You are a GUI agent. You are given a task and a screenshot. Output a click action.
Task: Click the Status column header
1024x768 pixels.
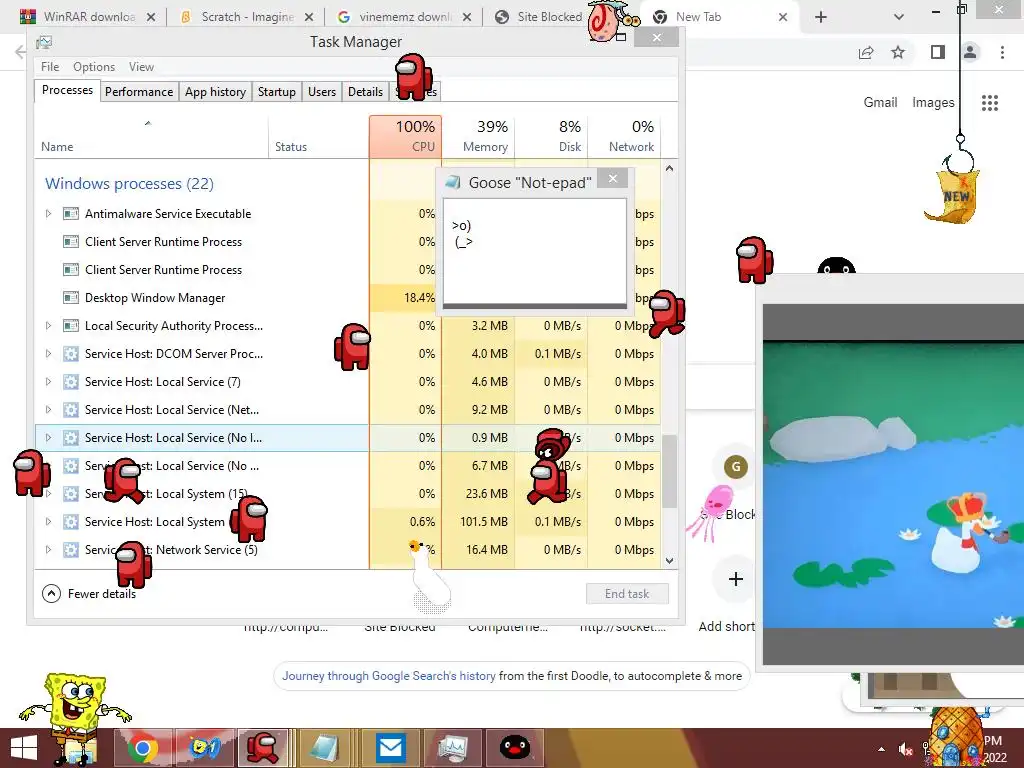[x=319, y=136]
